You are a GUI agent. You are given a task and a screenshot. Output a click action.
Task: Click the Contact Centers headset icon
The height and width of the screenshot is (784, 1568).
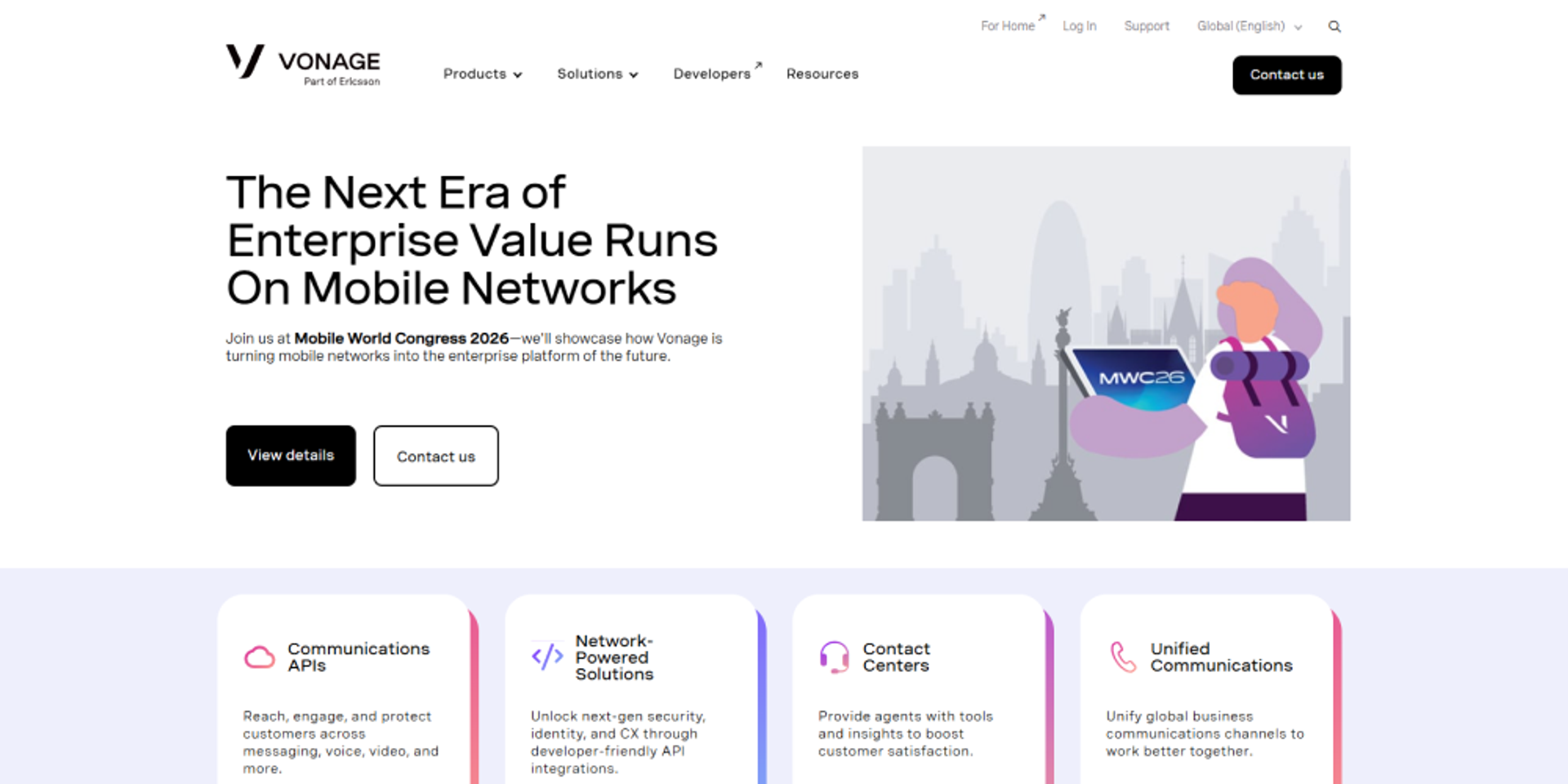(x=835, y=657)
